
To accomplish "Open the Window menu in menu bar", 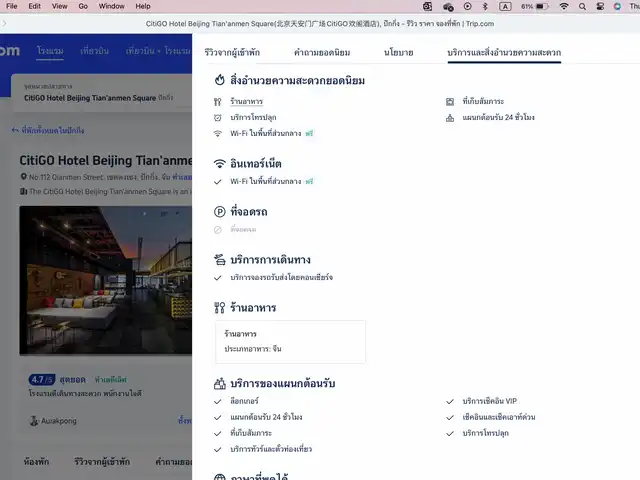I will (112, 6).
